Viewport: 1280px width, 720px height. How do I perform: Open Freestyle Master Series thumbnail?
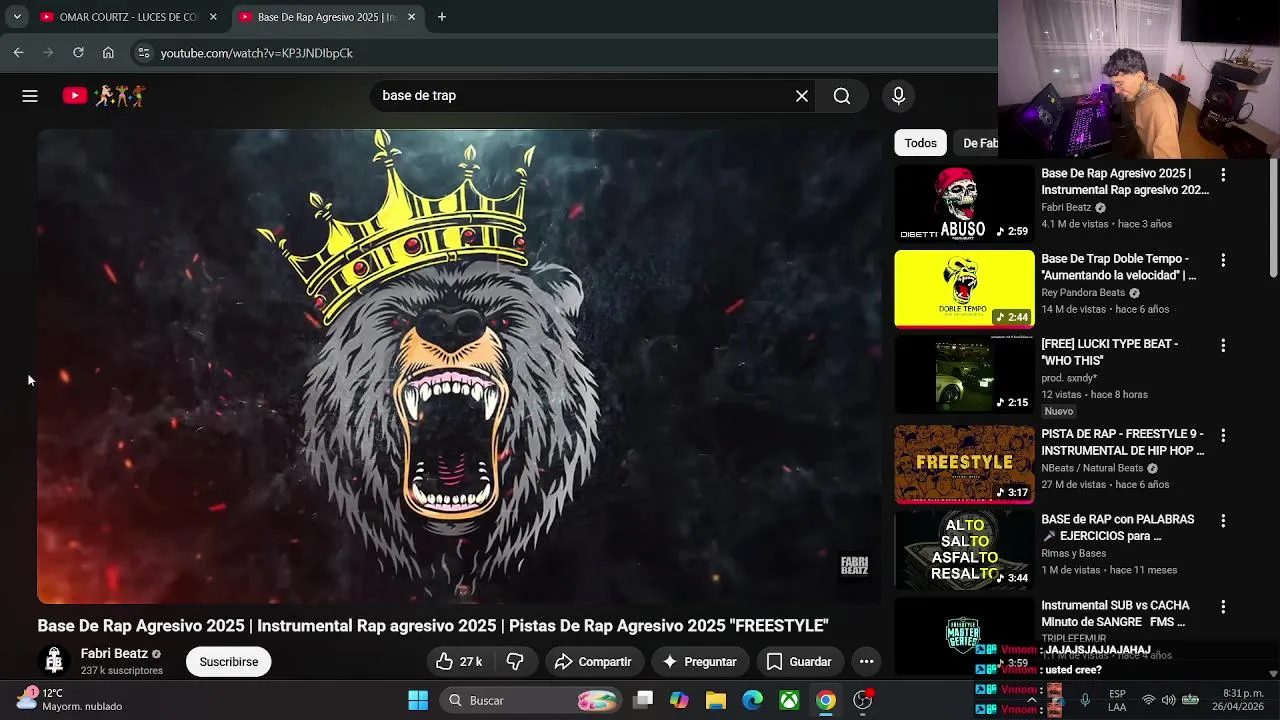(964, 634)
